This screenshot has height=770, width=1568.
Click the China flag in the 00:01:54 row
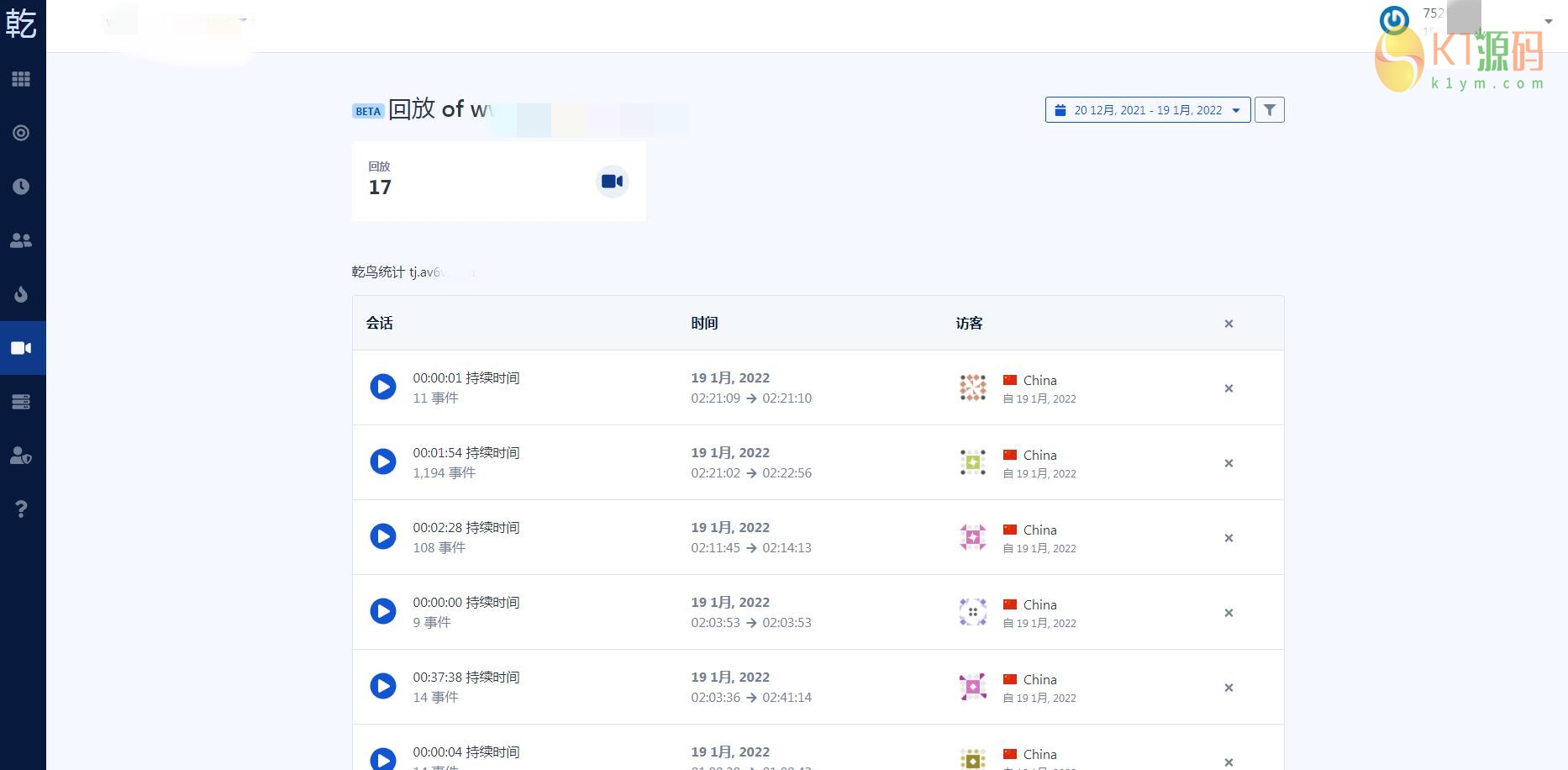1010,455
